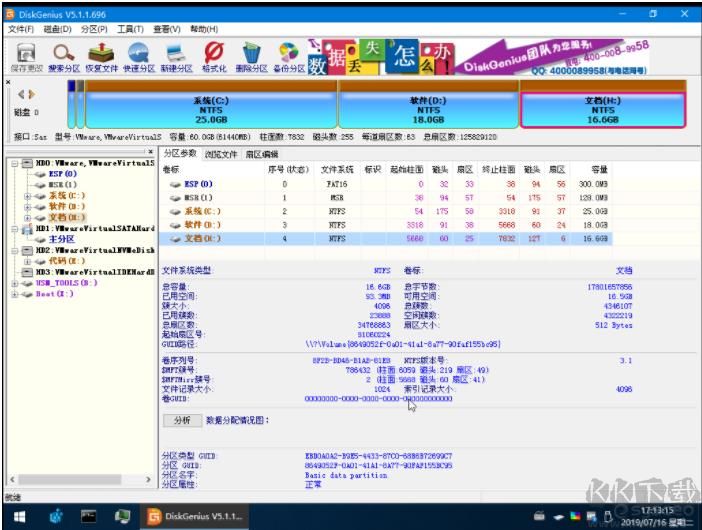
Task: Select the ESP(0) row in partition table
Action: (386, 184)
